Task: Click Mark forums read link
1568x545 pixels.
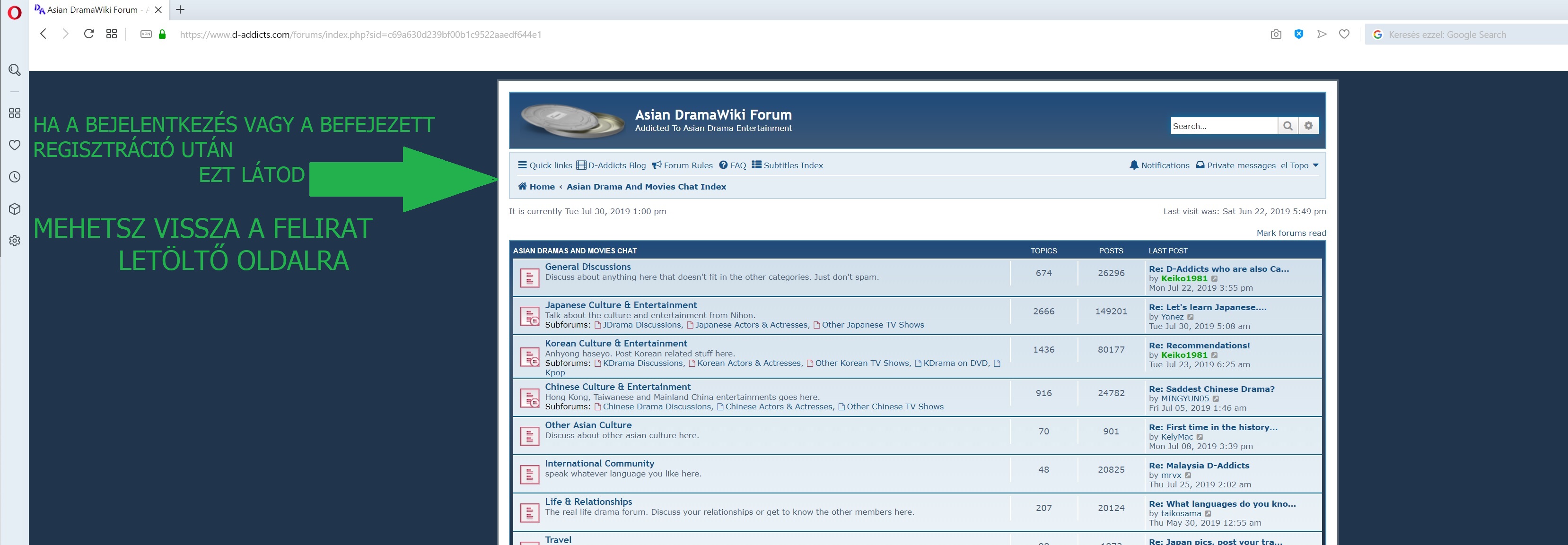Action: click(1291, 233)
